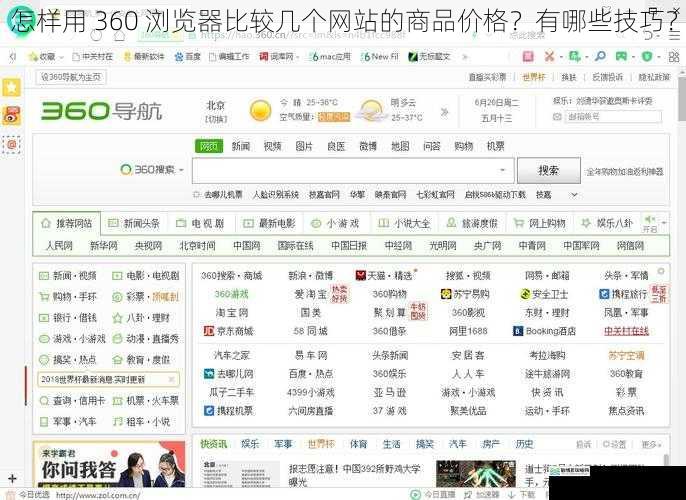Screen dimensions: 686x500
Task: Show more bookmarks with the overflow arrows
Action: click(x=465, y=57)
